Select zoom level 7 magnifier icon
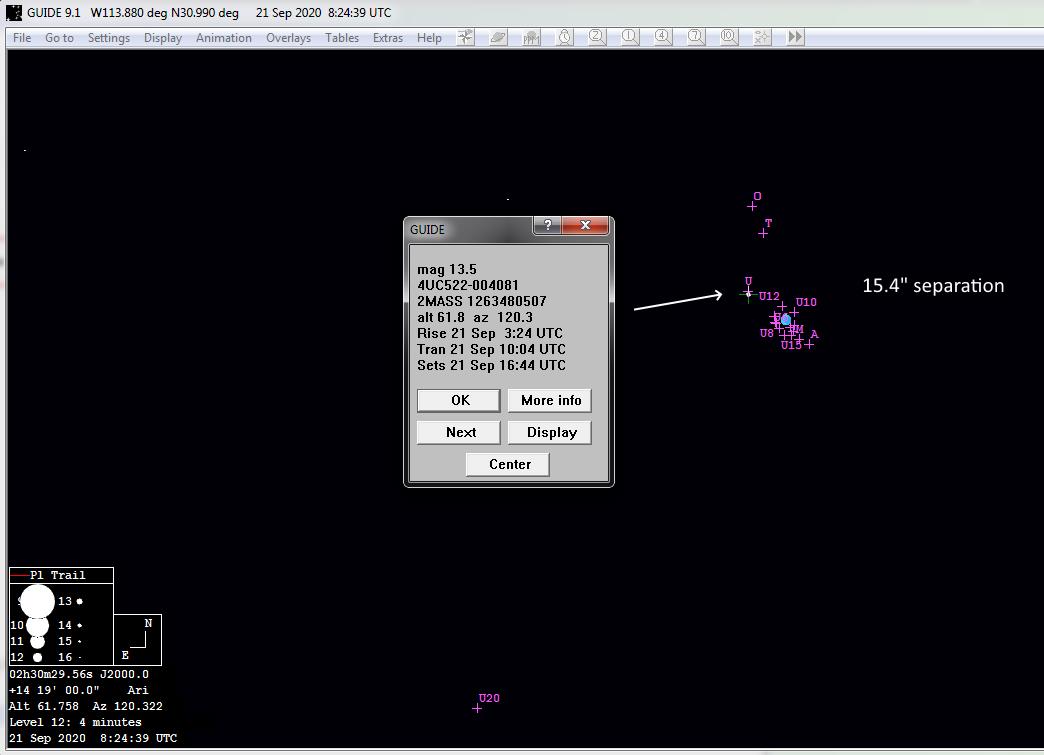This screenshot has width=1044, height=755. click(696, 37)
